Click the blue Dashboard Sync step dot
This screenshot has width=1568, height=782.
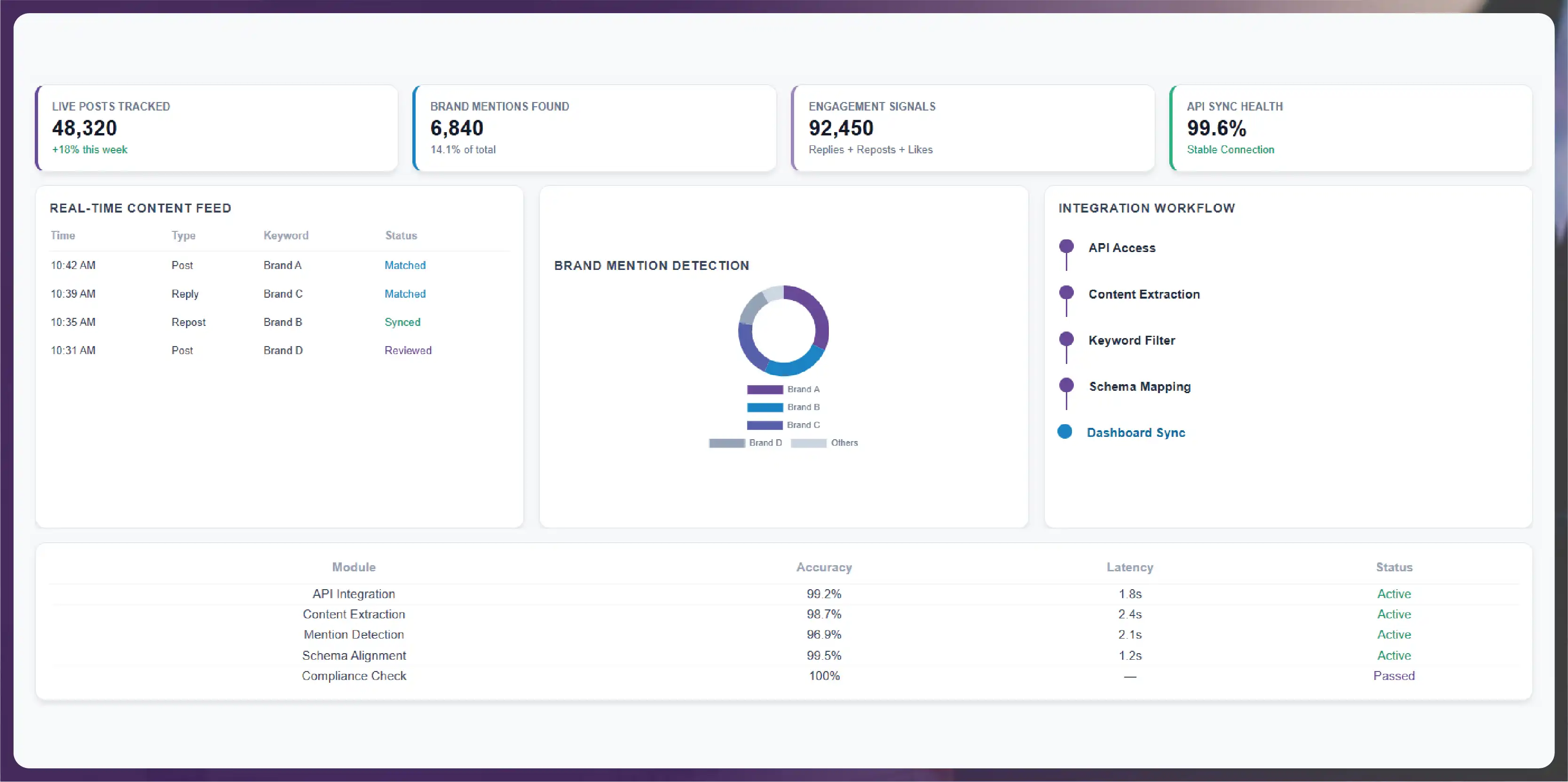click(x=1064, y=432)
